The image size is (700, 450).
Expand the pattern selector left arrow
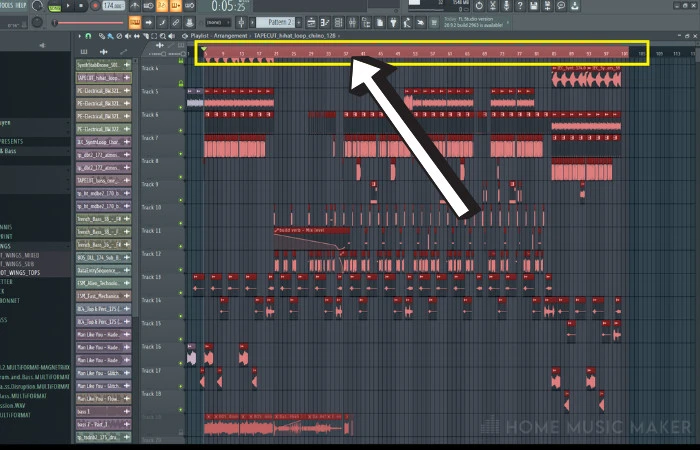coord(252,22)
